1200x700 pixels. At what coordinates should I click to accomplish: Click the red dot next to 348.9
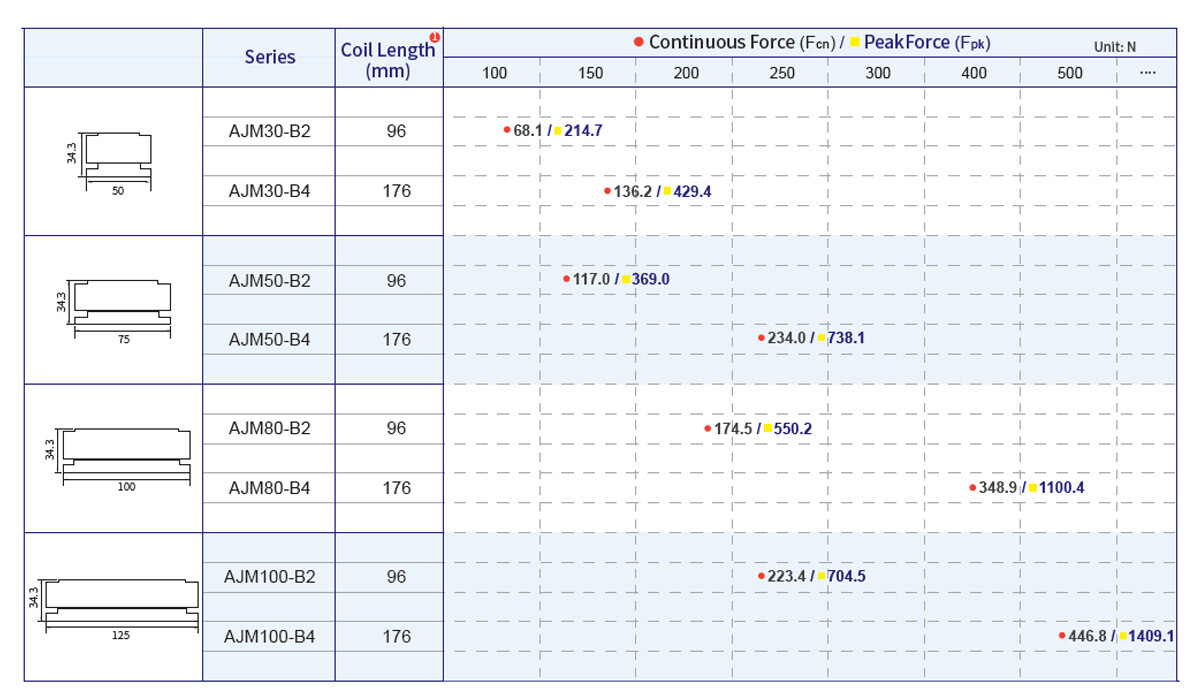pyautogui.click(x=972, y=488)
